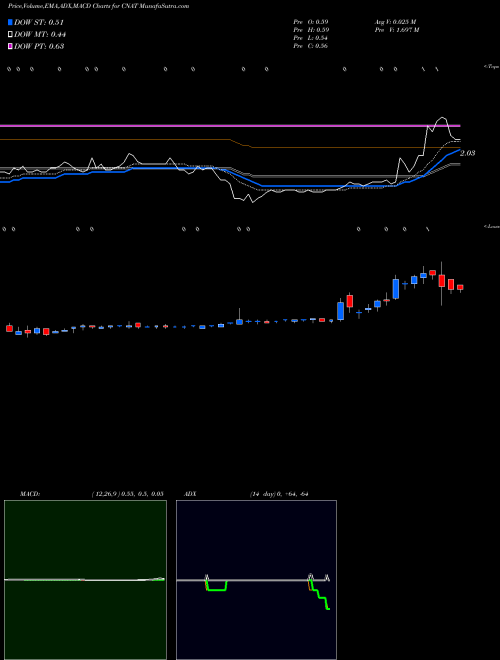
Task: Click the white DOW MT legend swatch
Action: click(x=10, y=34)
